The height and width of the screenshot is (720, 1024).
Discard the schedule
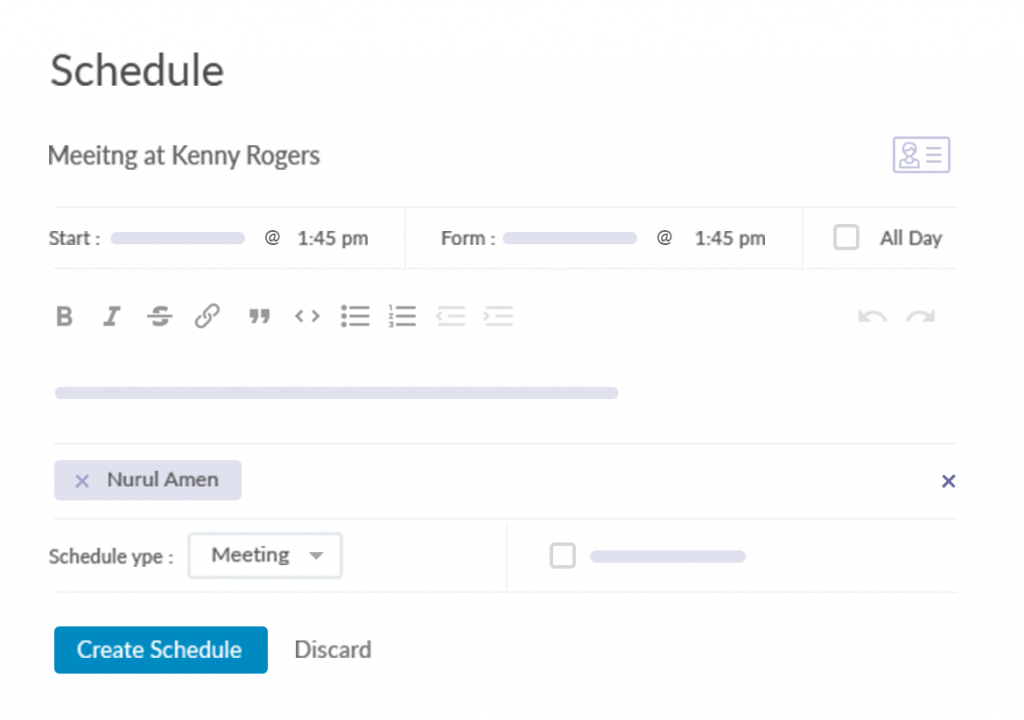pyautogui.click(x=333, y=650)
